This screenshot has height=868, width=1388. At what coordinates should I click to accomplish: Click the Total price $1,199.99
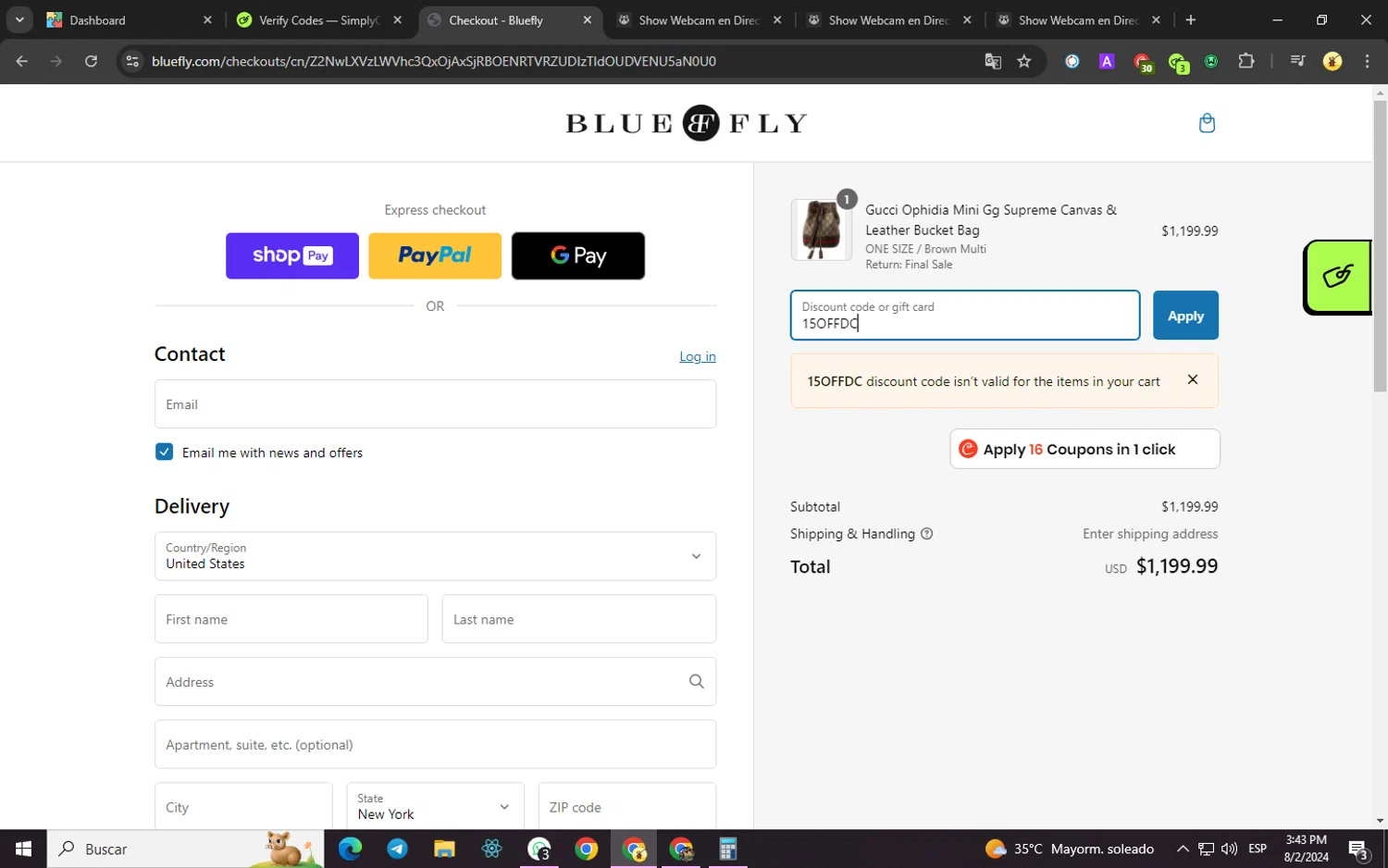click(x=1177, y=566)
